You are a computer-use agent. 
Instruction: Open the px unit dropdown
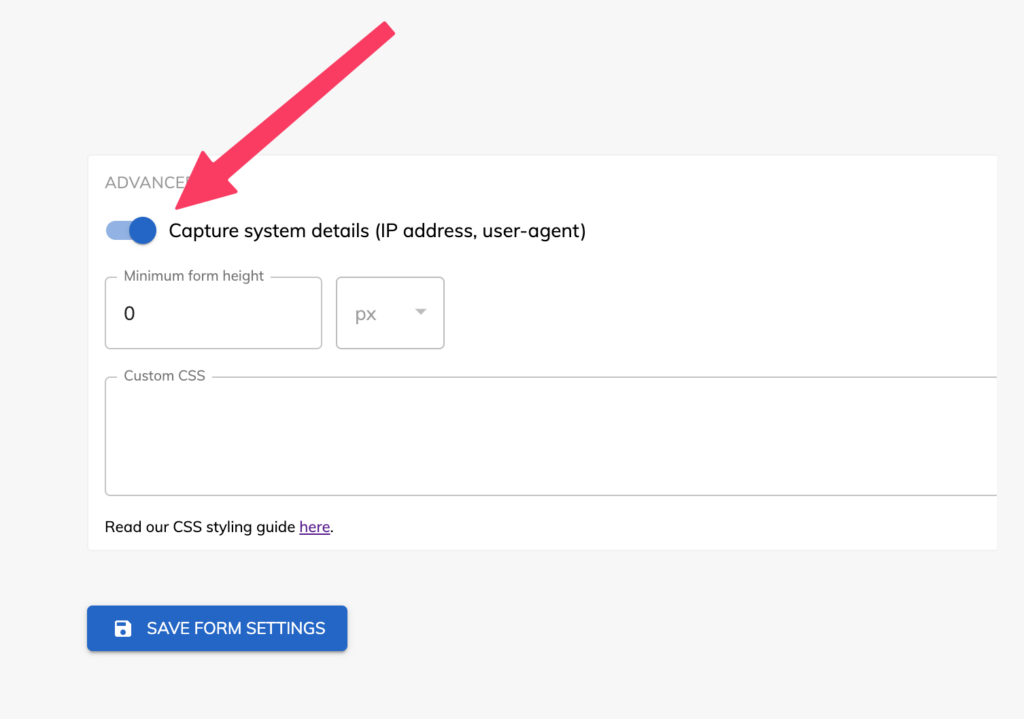pyautogui.click(x=390, y=313)
